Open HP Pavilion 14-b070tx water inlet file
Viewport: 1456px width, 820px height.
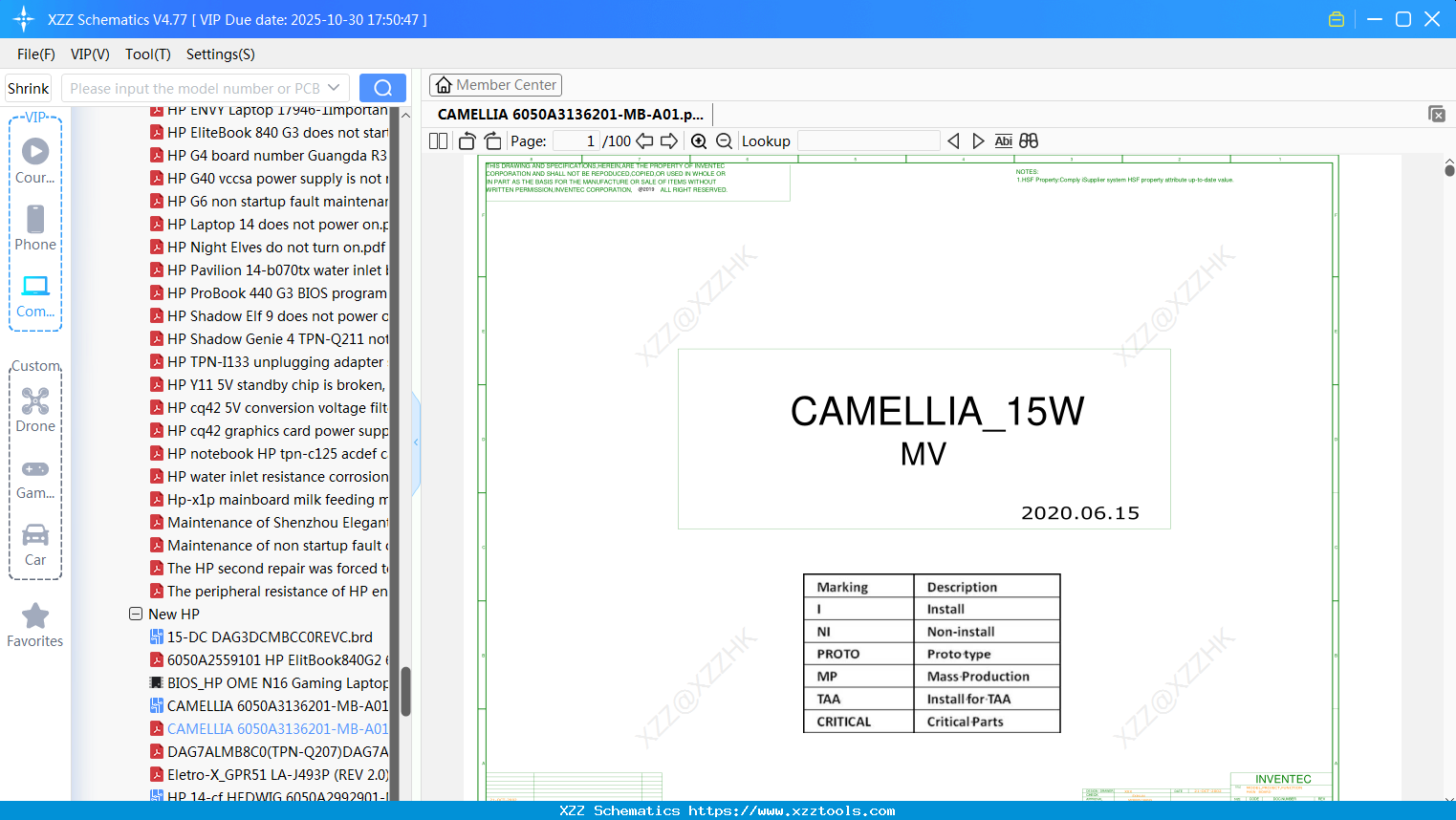coord(270,270)
